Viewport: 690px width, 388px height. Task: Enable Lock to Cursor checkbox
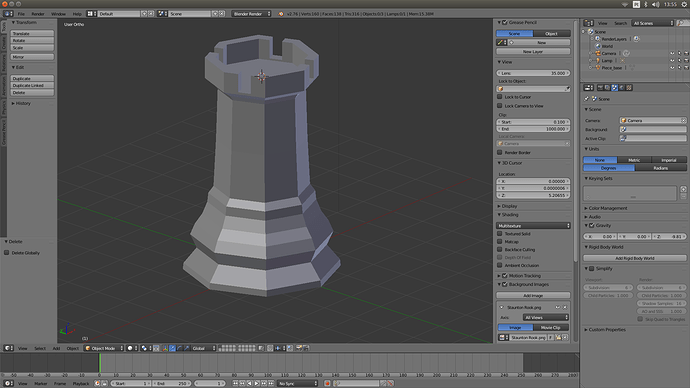pyautogui.click(x=499, y=96)
